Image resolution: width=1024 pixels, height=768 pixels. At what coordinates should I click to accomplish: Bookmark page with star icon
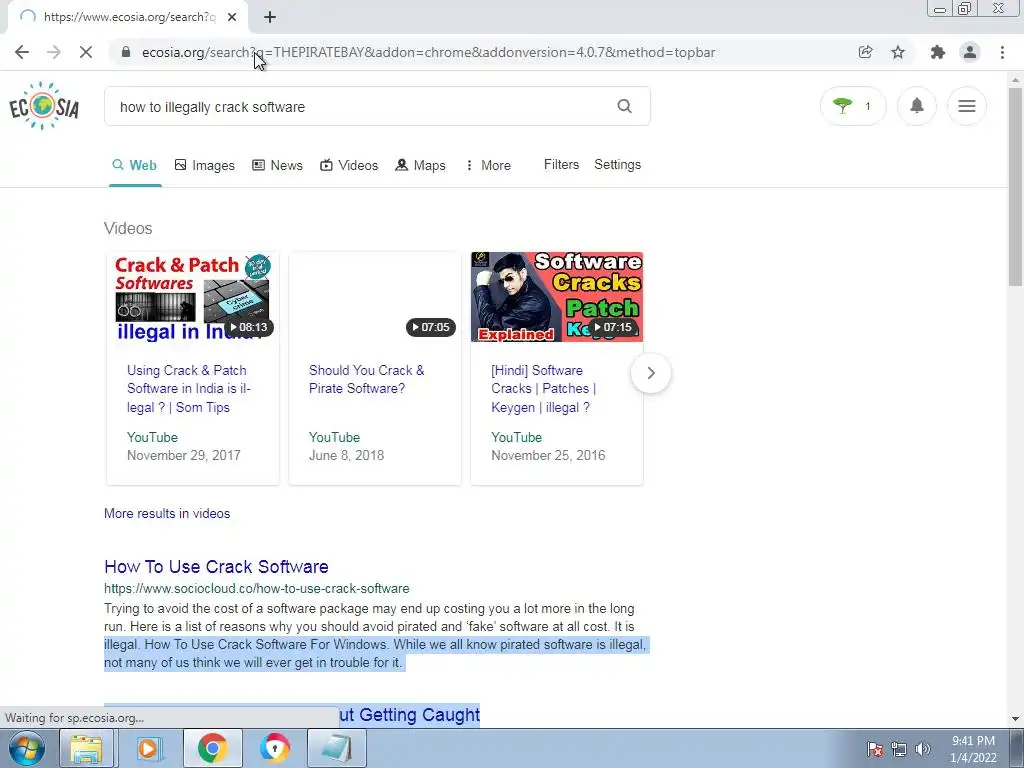[x=898, y=52]
